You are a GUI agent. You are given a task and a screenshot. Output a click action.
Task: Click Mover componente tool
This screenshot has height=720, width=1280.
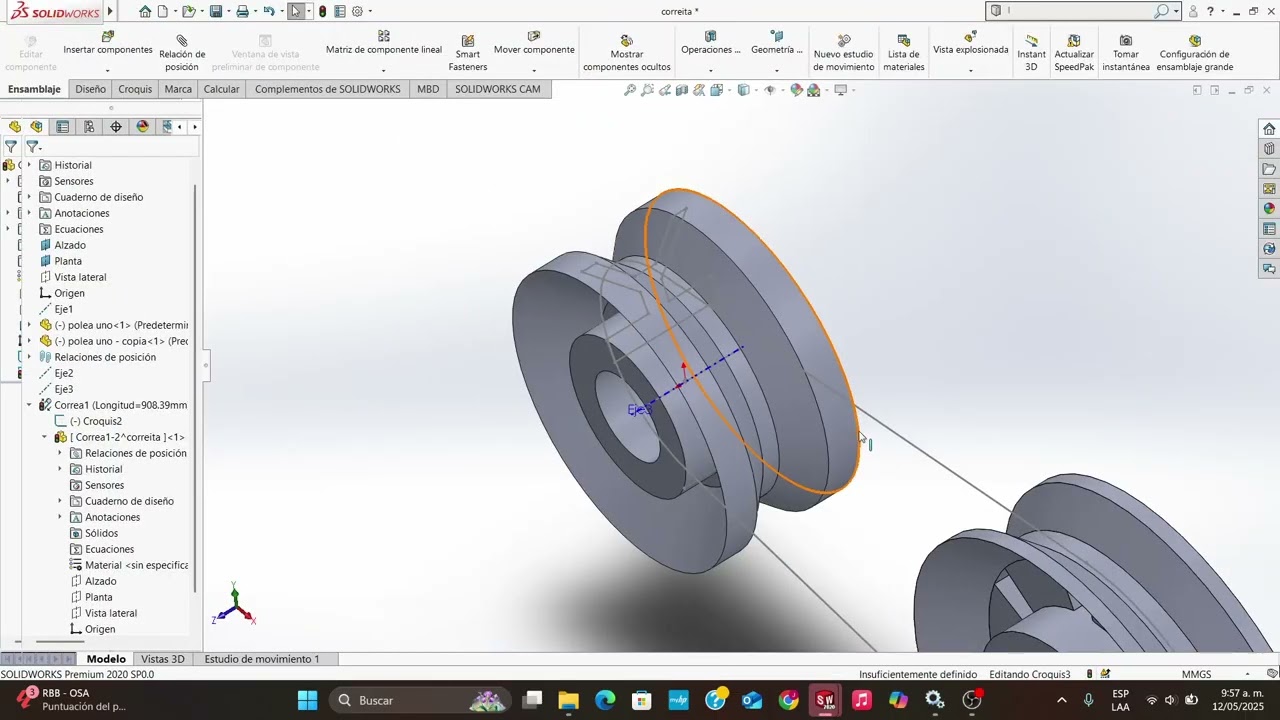[534, 43]
